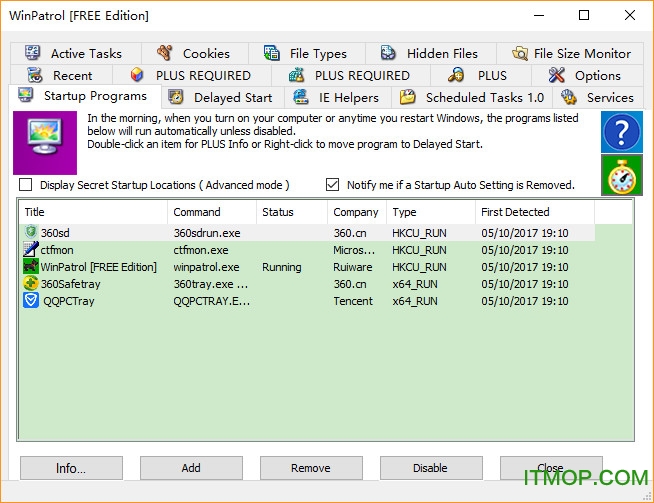Switch to the Delayed Start tab
This screenshot has width=654, height=503.
coord(223,97)
